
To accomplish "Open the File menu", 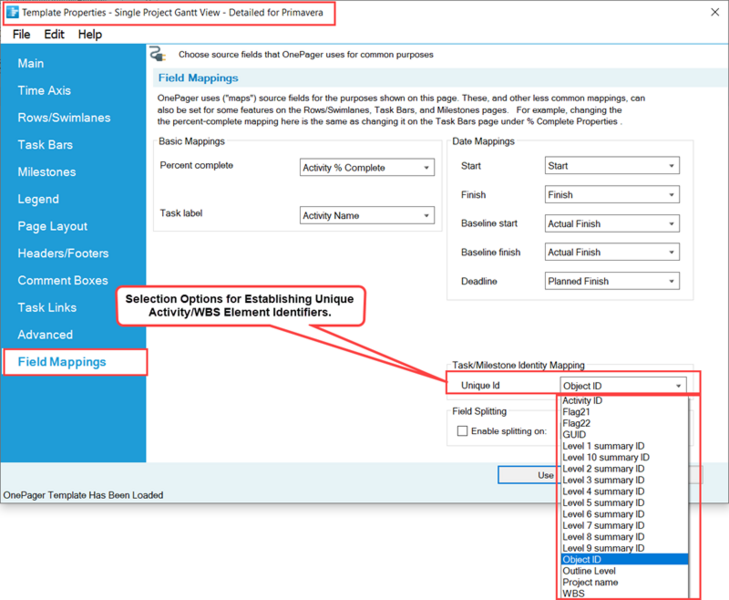I will 21,34.
